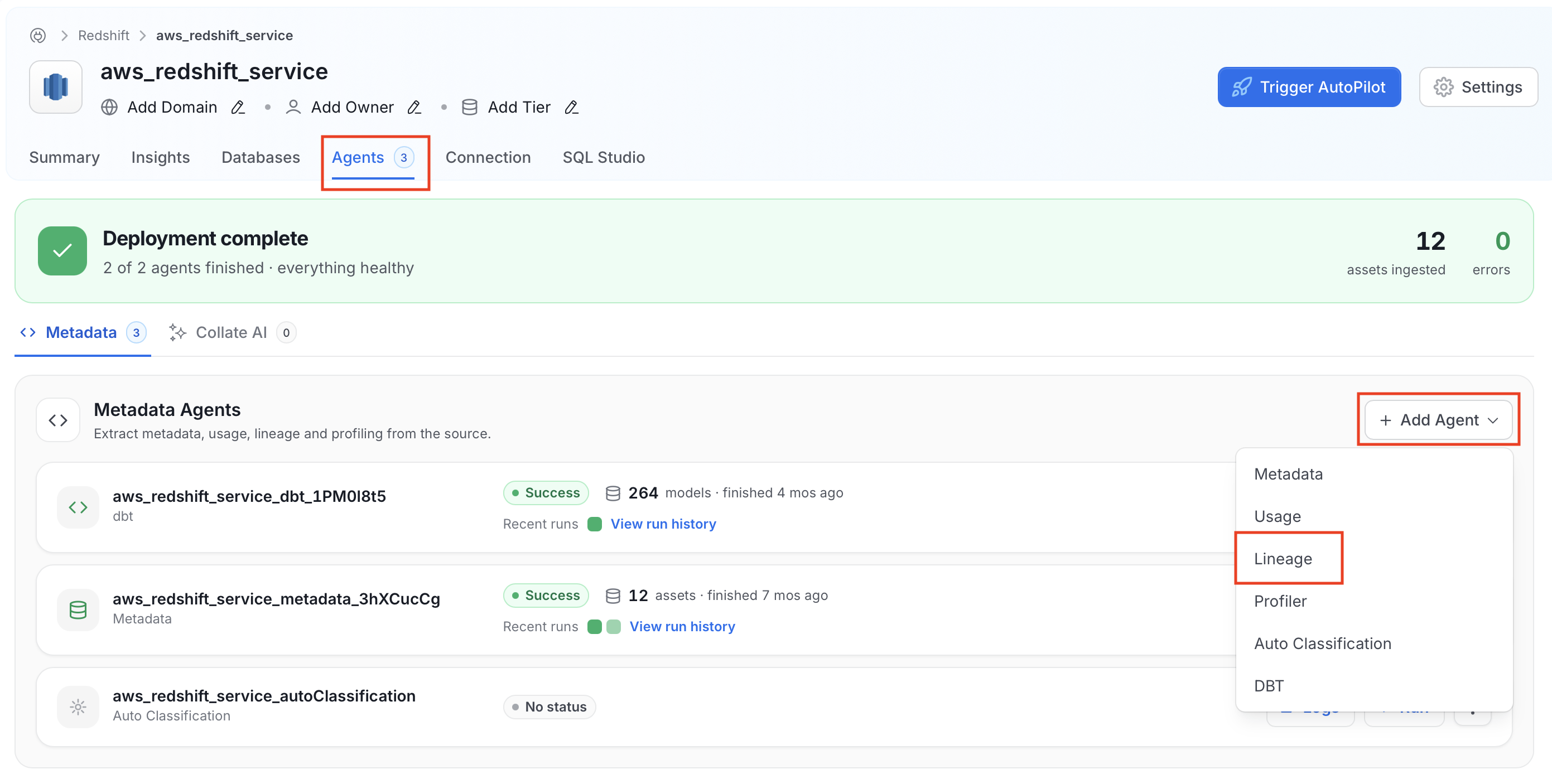Click Add Tier label
Viewport: 1552px width, 784px height.
point(519,107)
